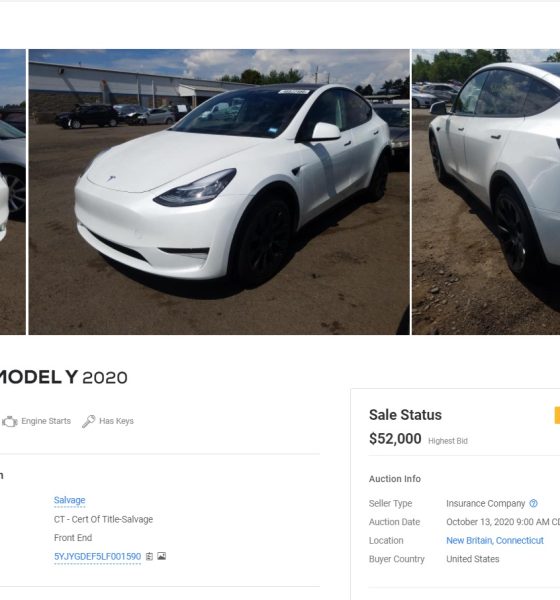Open the Salvage link

point(70,500)
